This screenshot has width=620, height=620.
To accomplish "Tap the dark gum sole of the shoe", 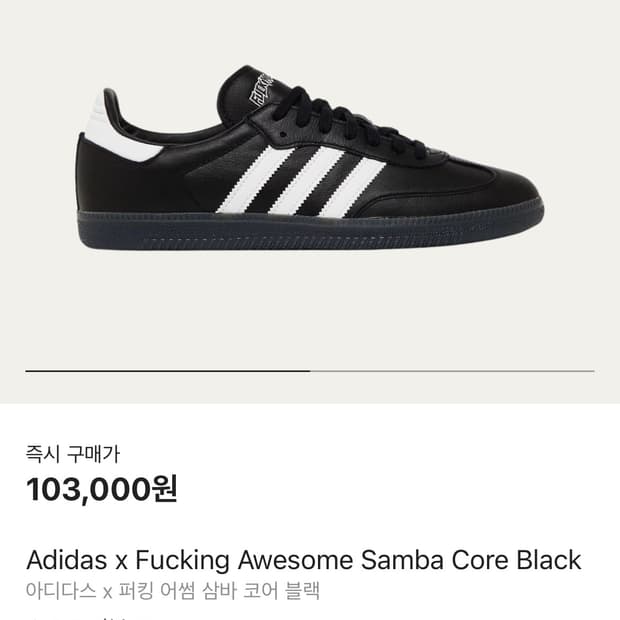I will coord(310,230).
